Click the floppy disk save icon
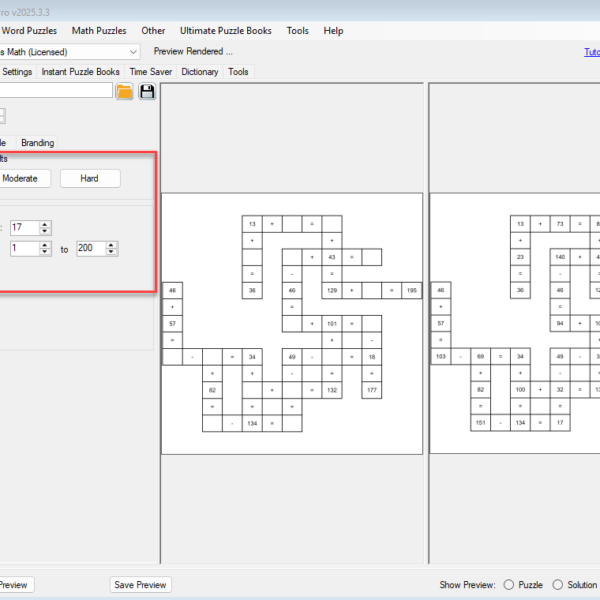 (x=148, y=92)
